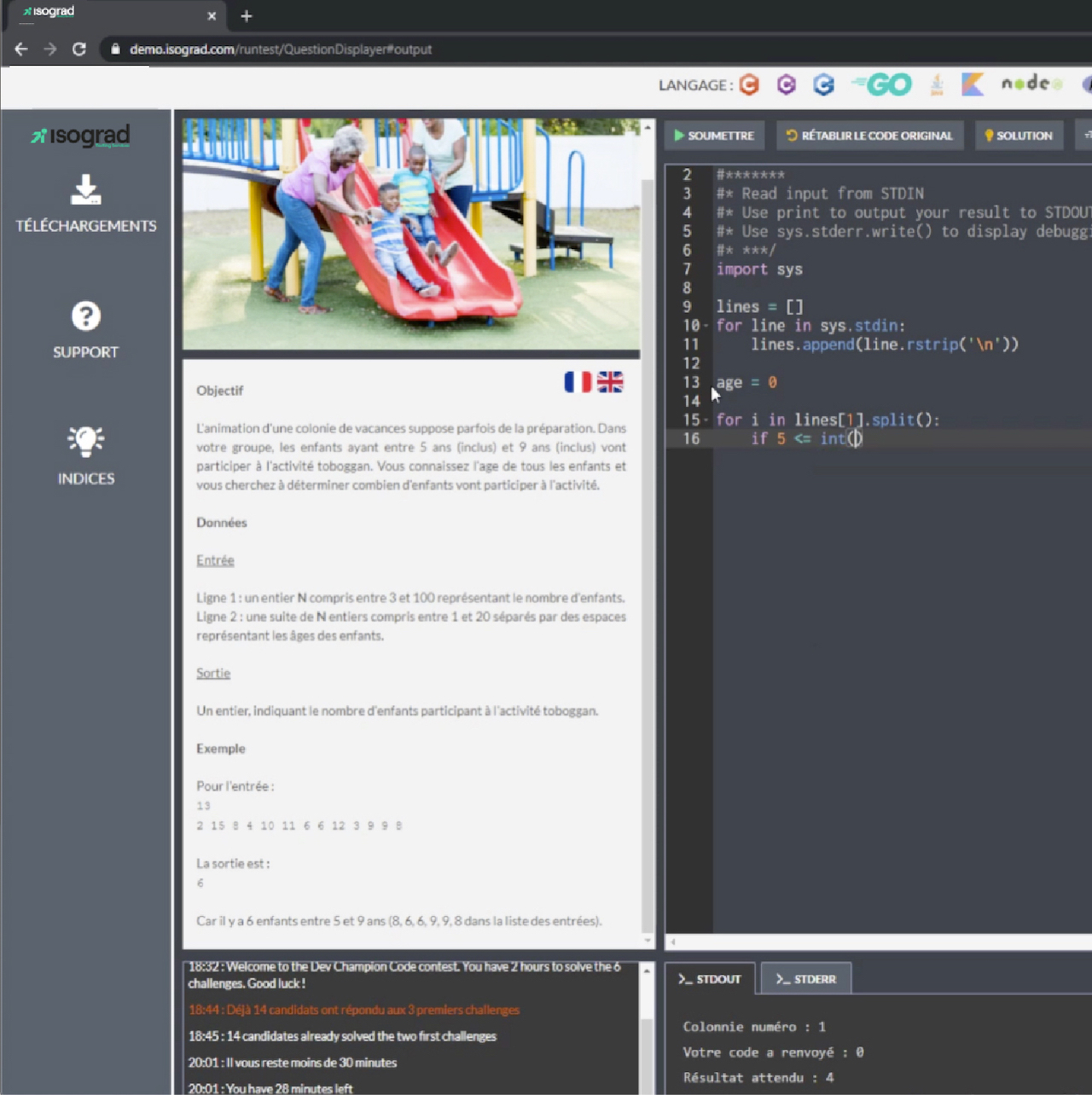Open Téléchargements in the sidebar
1092x1095 pixels.
pos(85,190)
